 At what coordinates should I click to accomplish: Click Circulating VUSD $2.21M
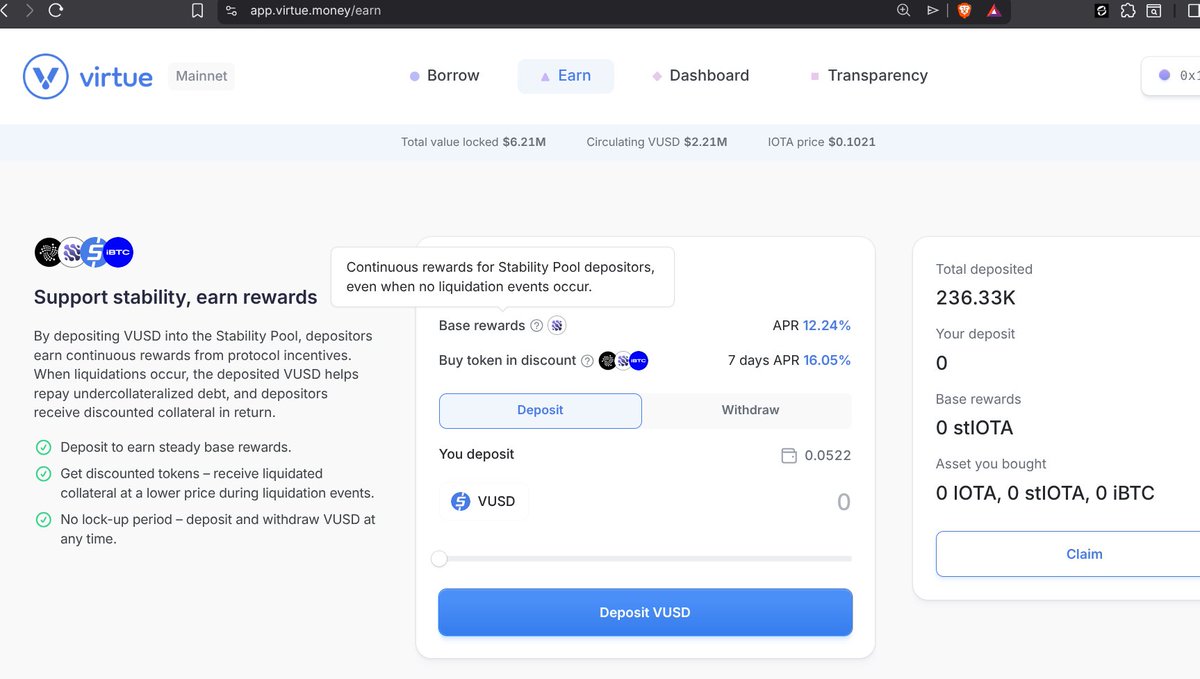(657, 142)
